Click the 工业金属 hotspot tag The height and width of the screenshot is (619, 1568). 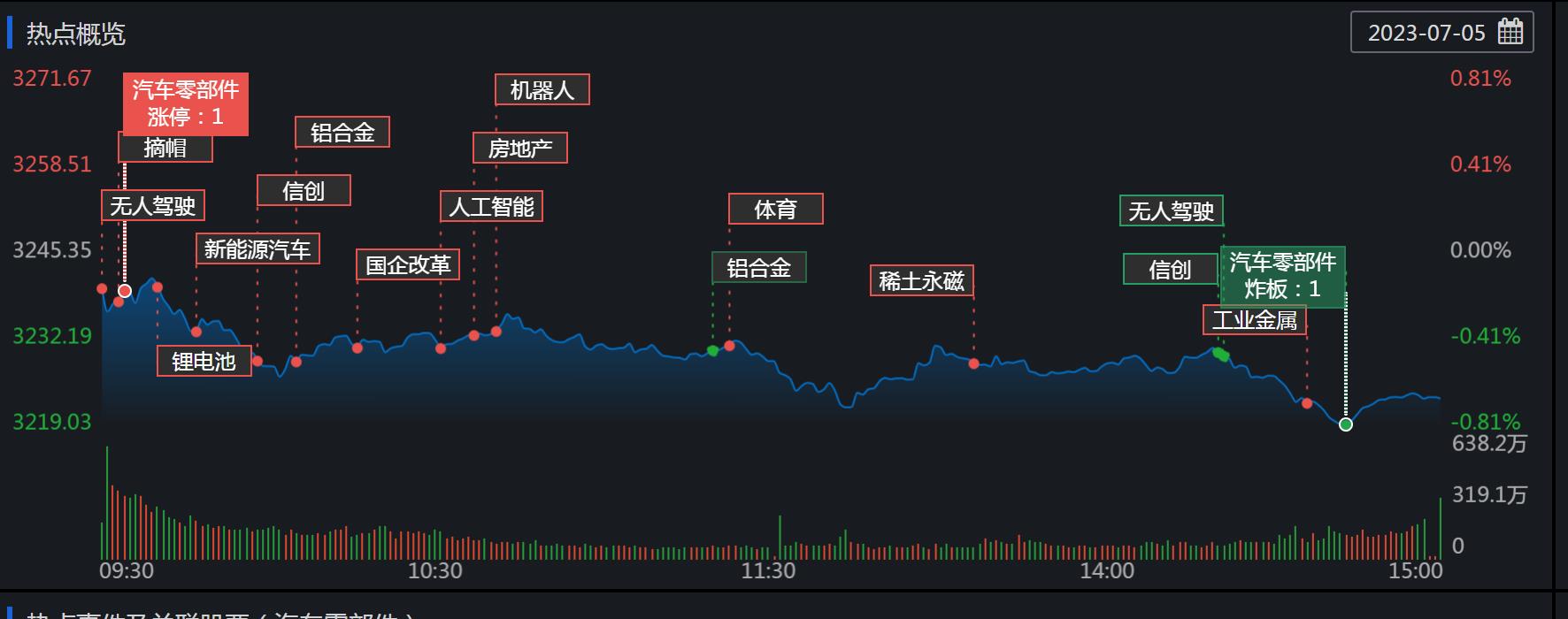tap(1254, 320)
